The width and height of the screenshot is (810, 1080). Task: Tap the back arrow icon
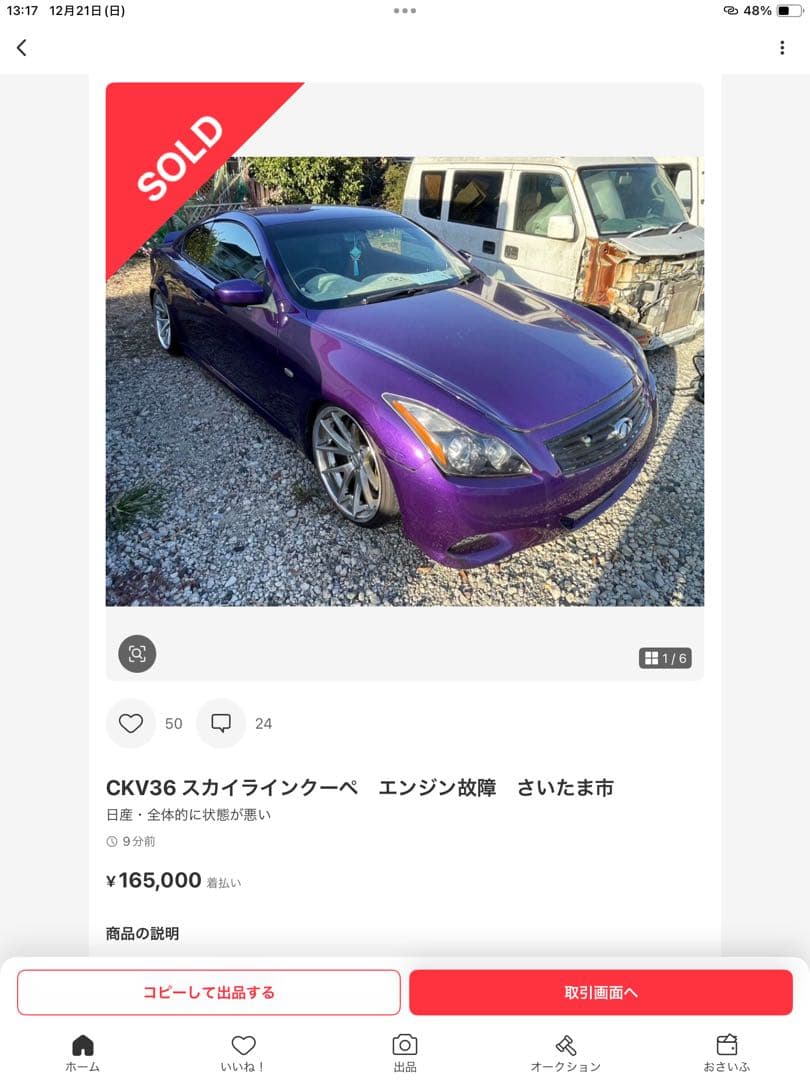pos(22,48)
